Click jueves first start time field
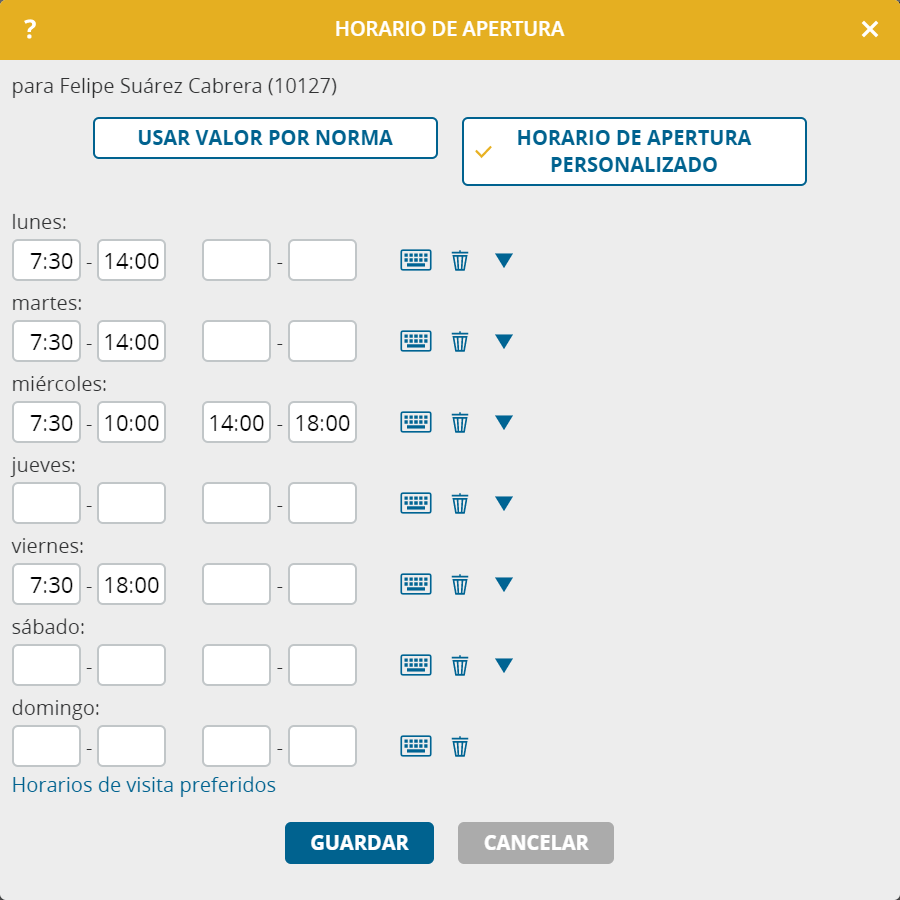 pos(46,503)
